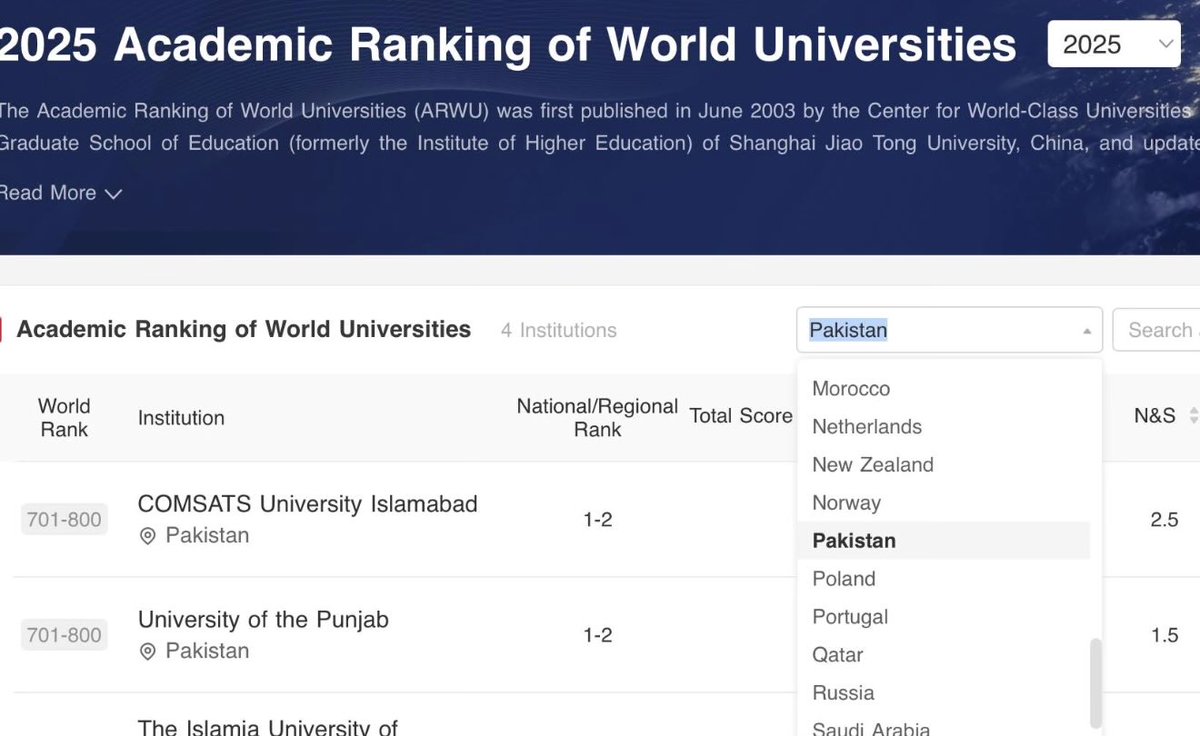Select Qatar in the country list

(x=838, y=654)
